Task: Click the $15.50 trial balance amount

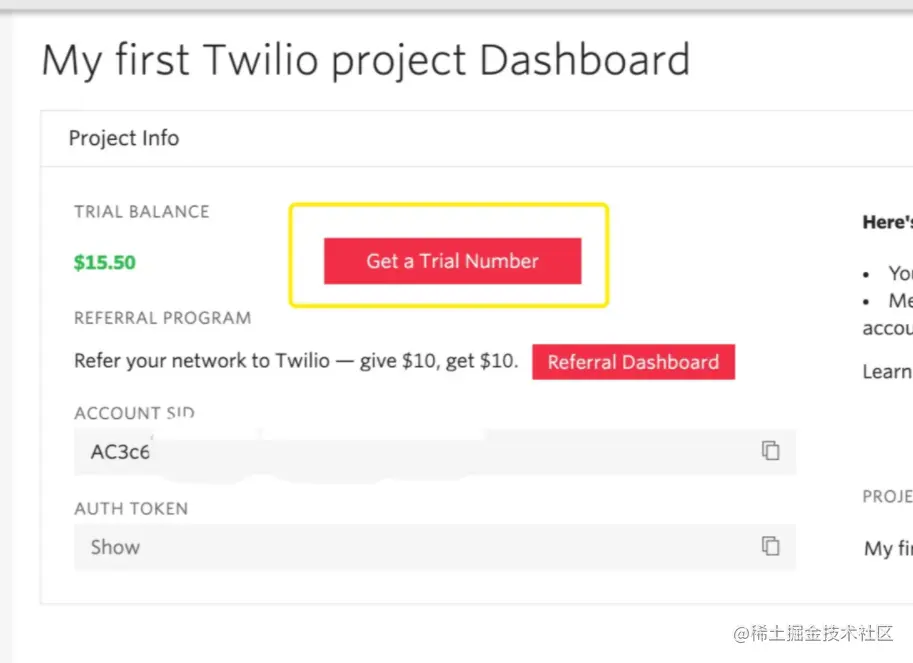Action: point(105,263)
